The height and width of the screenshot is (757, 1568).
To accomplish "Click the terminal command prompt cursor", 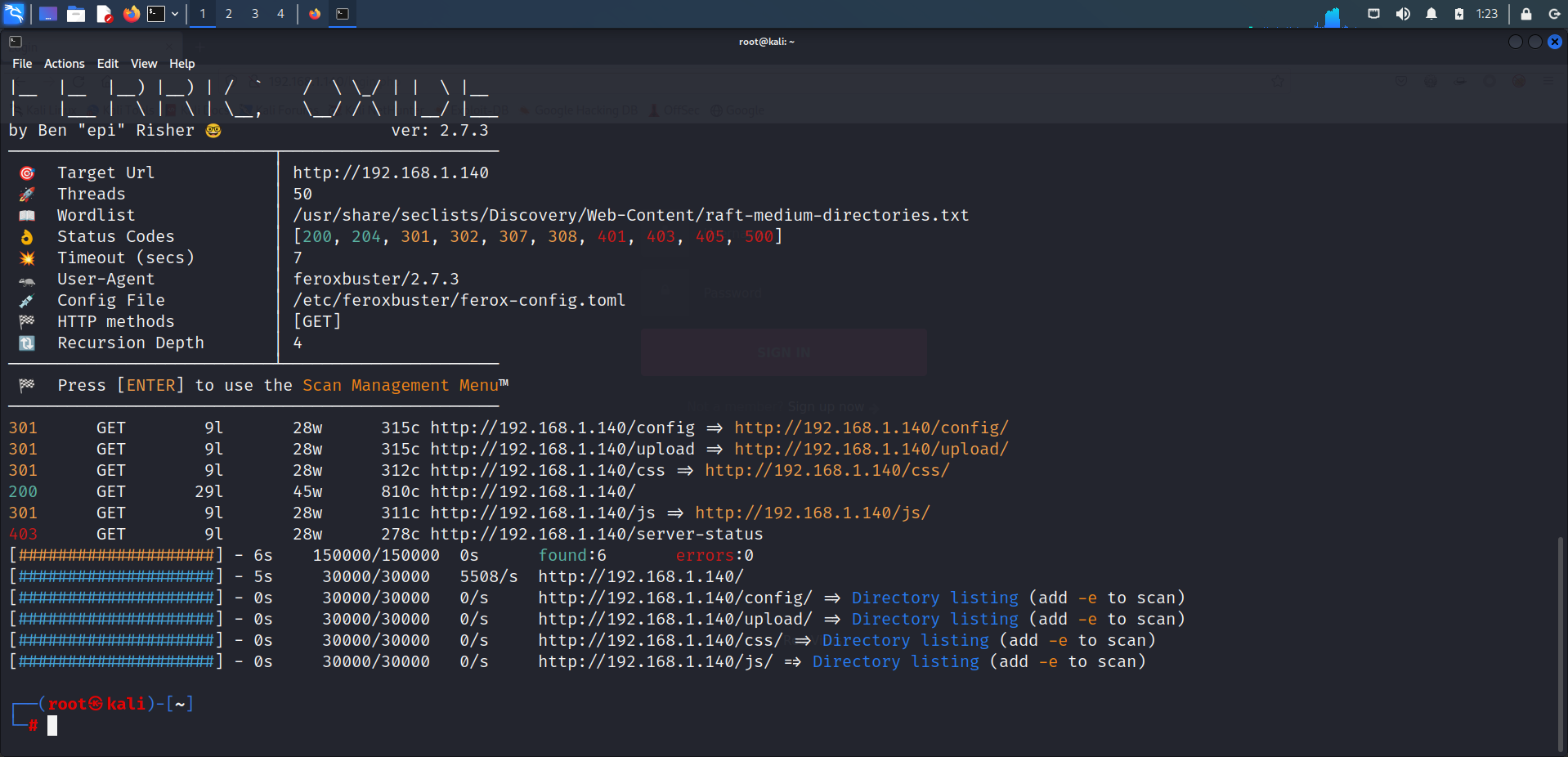I will coord(52,725).
